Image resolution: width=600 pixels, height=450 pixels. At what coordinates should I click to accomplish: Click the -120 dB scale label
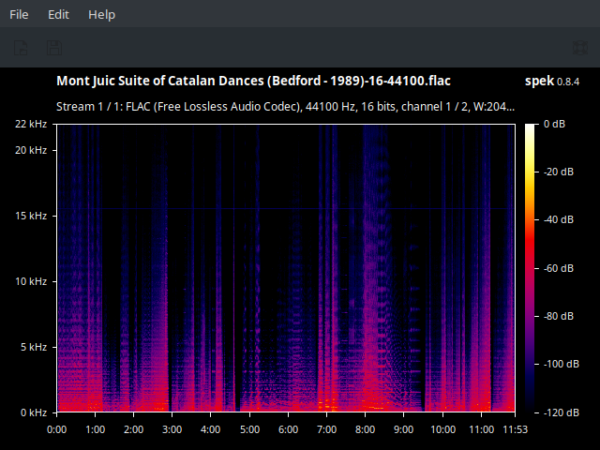coord(561,412)
